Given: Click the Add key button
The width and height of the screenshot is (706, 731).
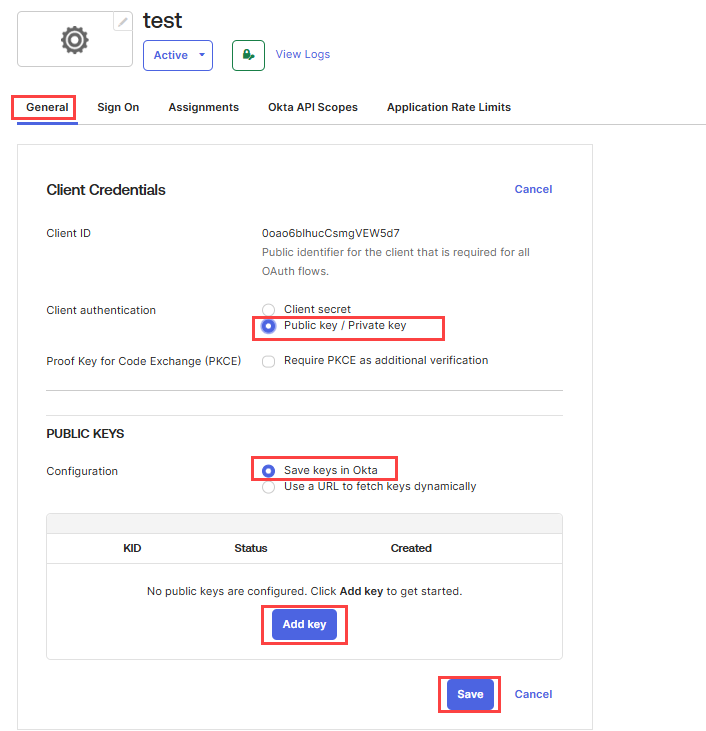Looking at the screenshot, I should point(304,625).
